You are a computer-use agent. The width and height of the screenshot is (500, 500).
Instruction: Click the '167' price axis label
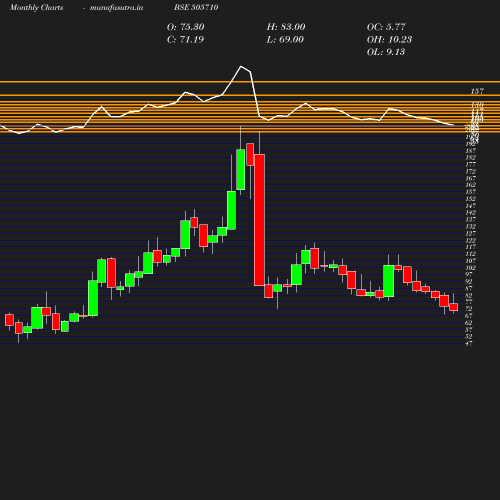point(471,178)
